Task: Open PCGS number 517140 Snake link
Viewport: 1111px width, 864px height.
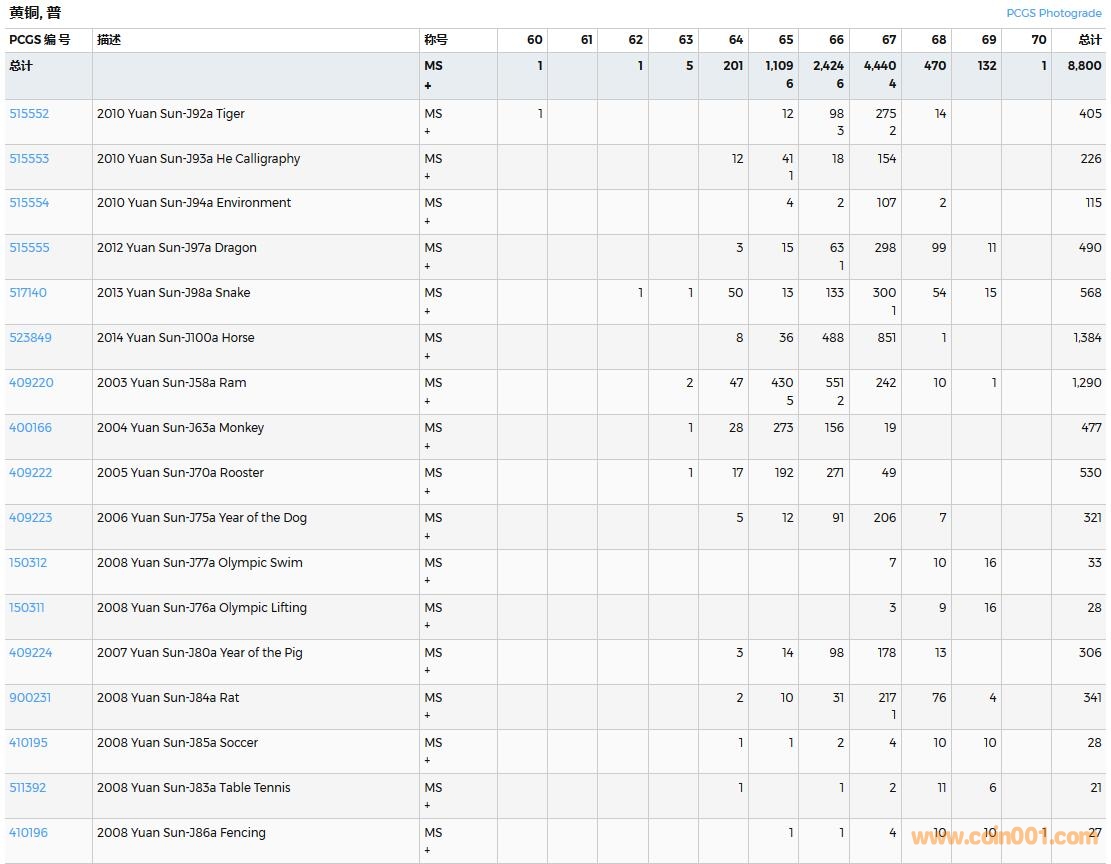Action: point(28,293)
